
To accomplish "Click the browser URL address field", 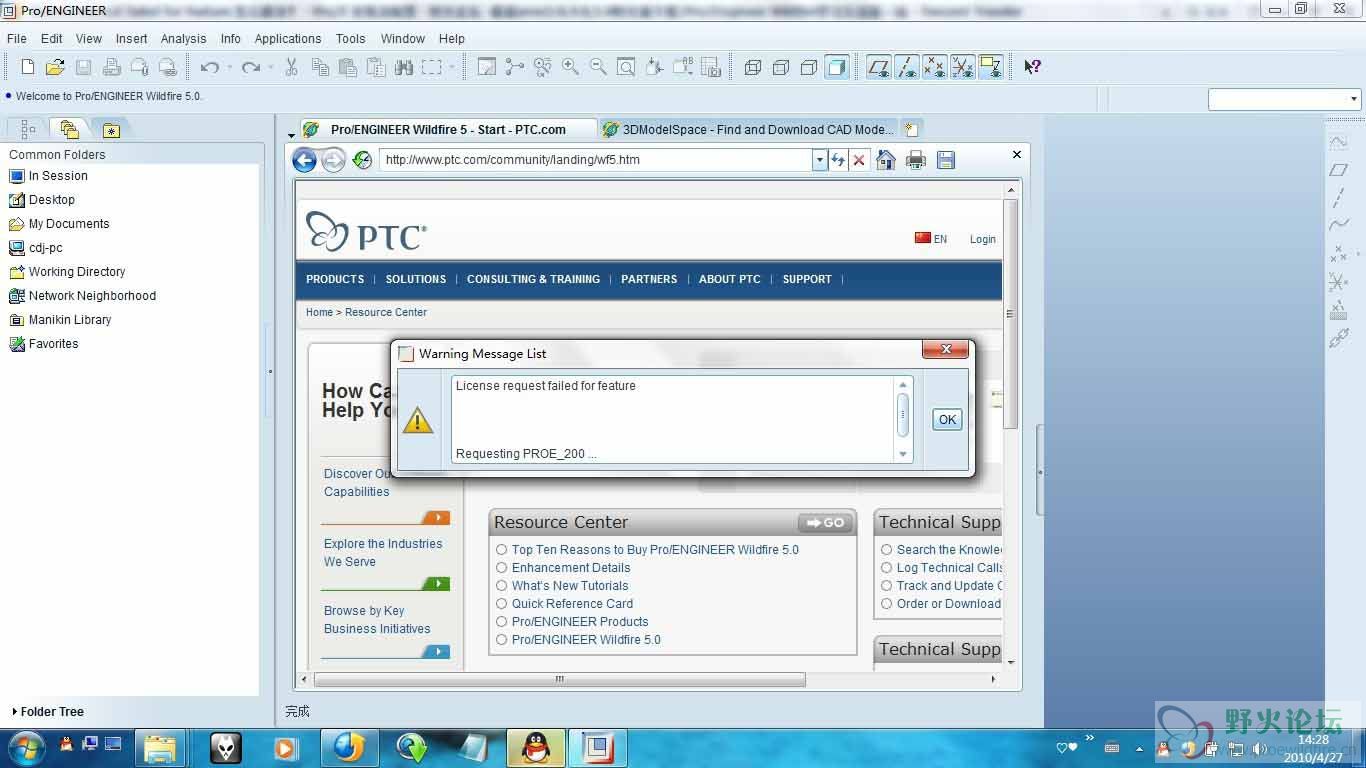I will coord(597,160).
